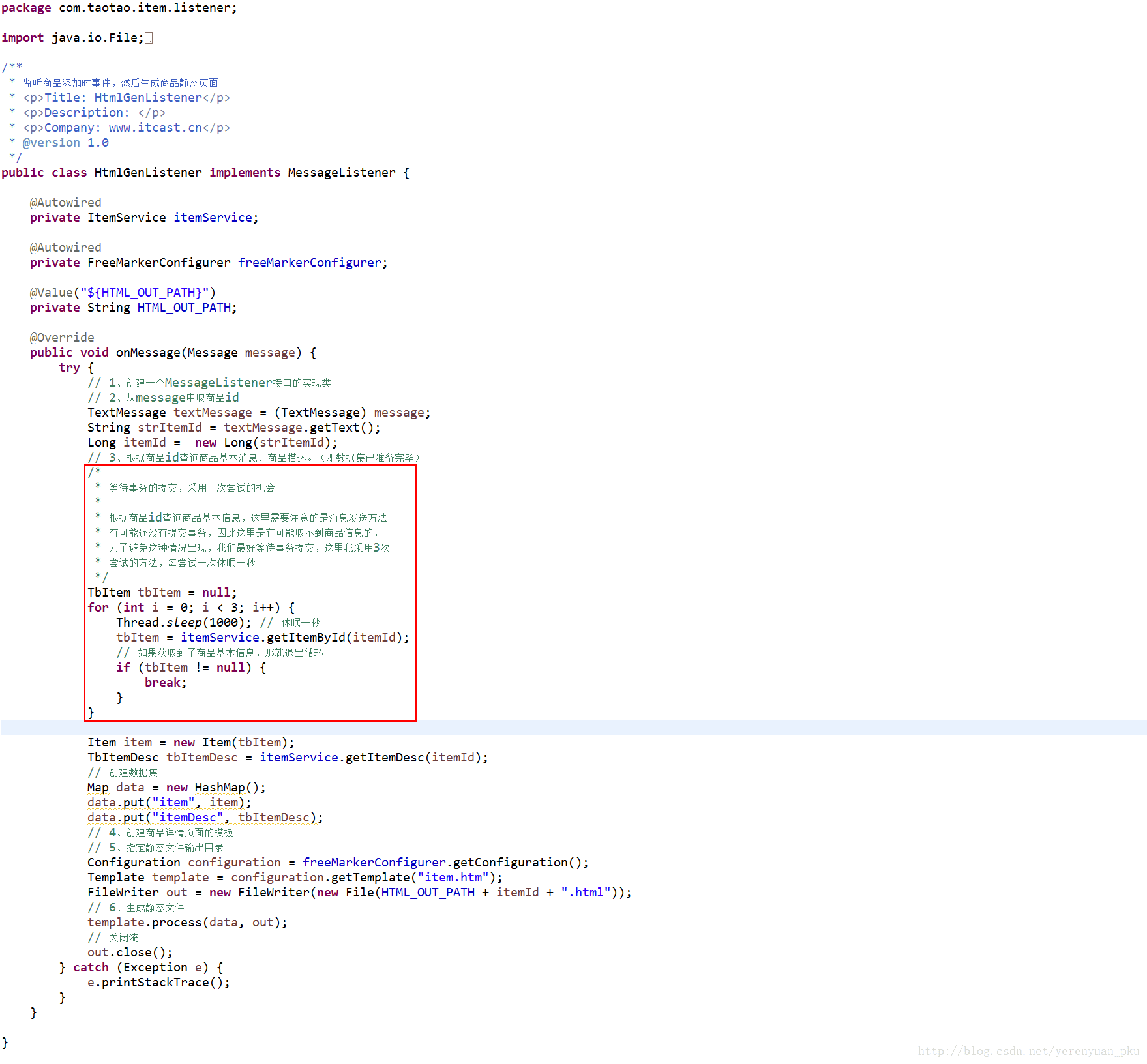Click data.put("itemDesc", tbItemDesc) line
The height and width of the screenshot is (1064, 1147).
[205, 818]
